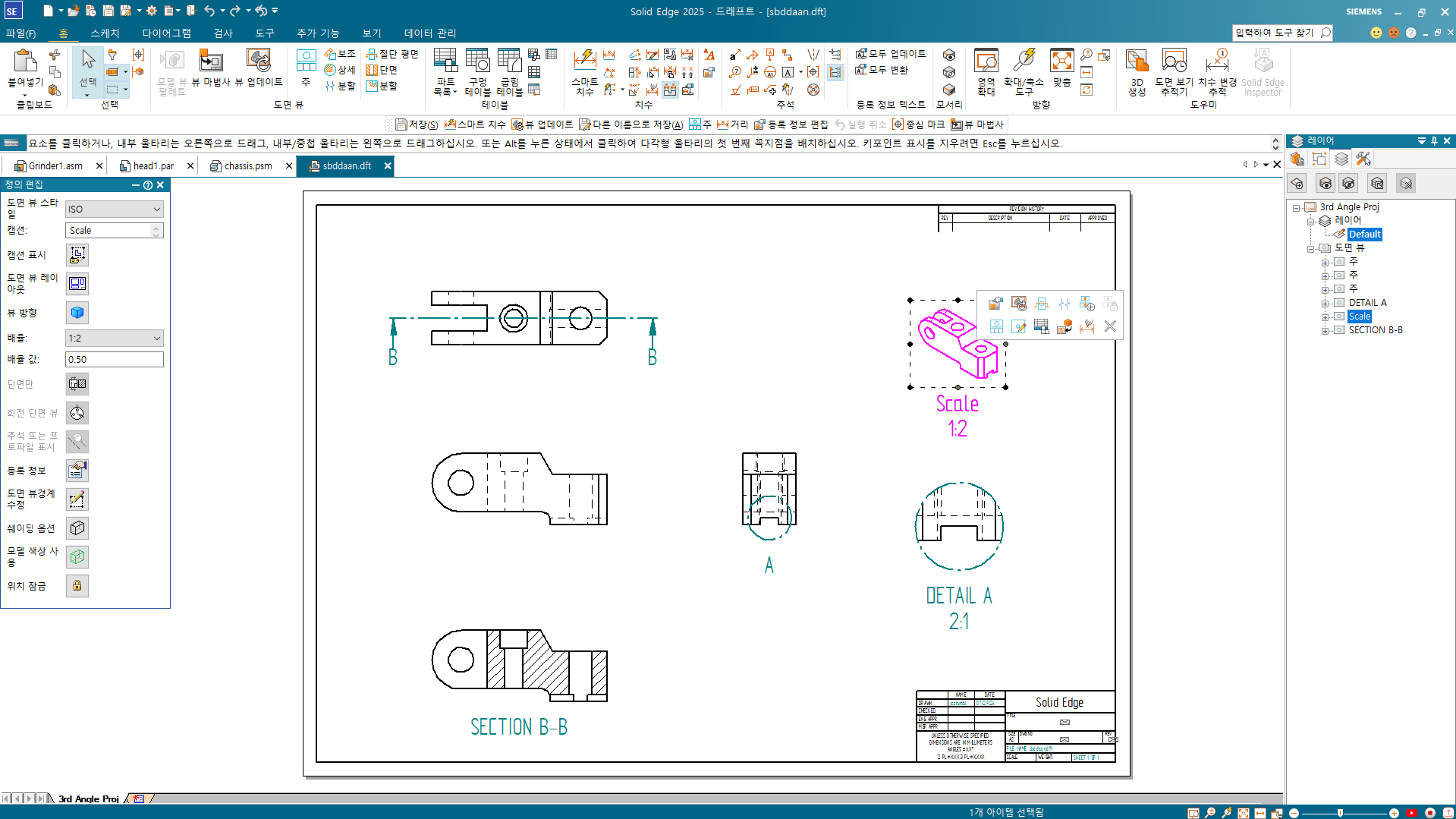Click 저장(S) Save in quick bar

[417, 124]
